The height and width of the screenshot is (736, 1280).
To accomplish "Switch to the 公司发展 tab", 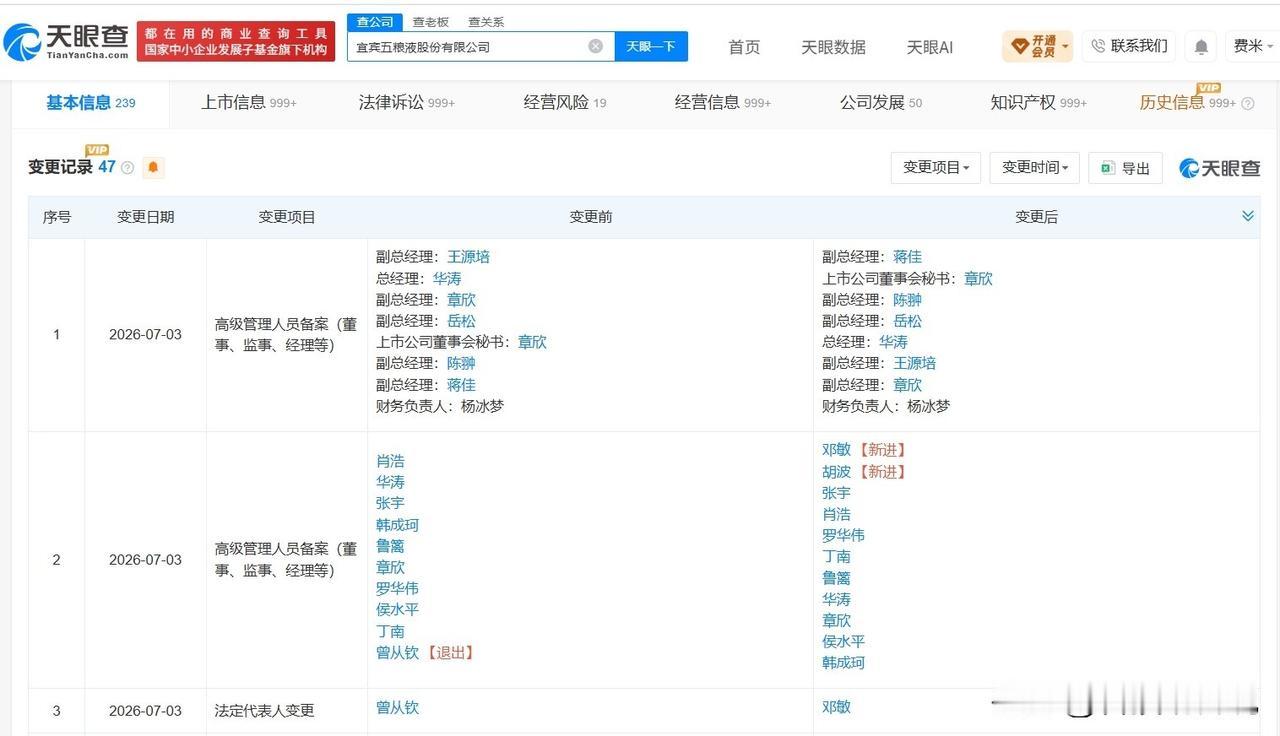I will pos(881,102).
